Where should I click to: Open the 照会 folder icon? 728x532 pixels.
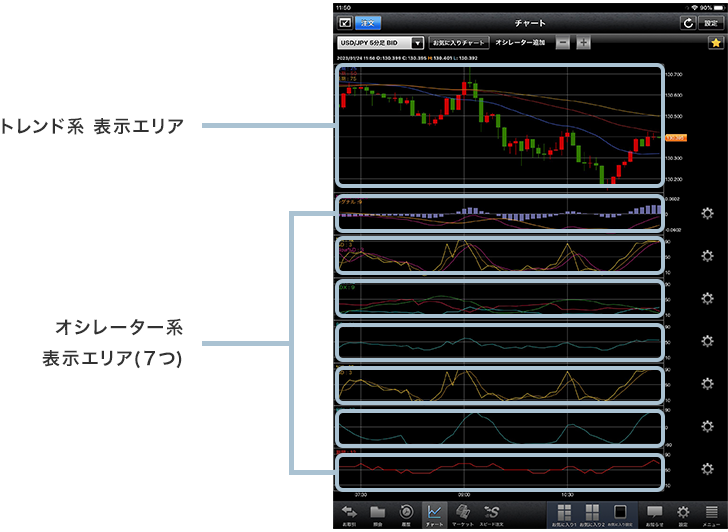377,513
